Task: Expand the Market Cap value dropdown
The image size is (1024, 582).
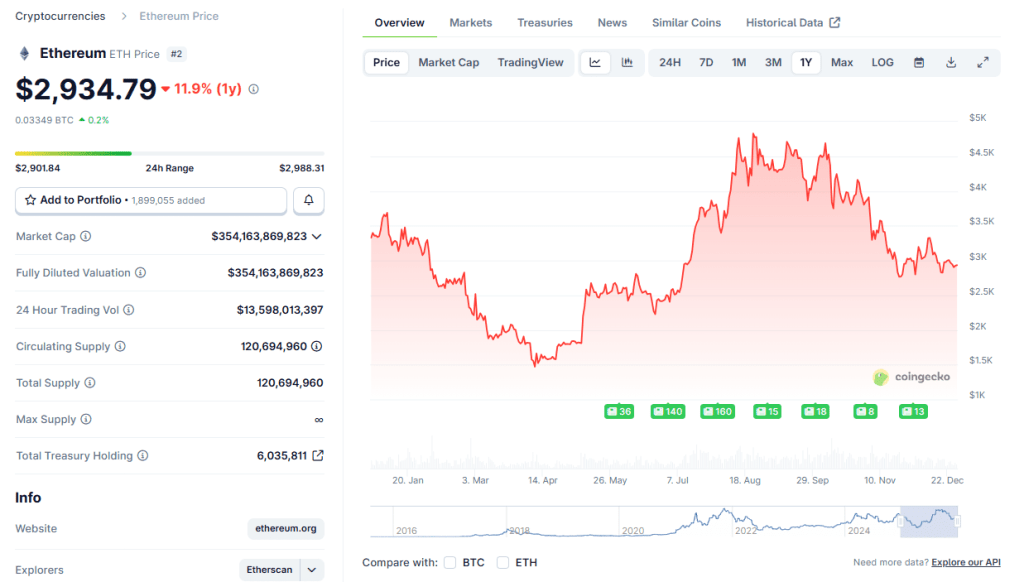Action: coord(320,236)
